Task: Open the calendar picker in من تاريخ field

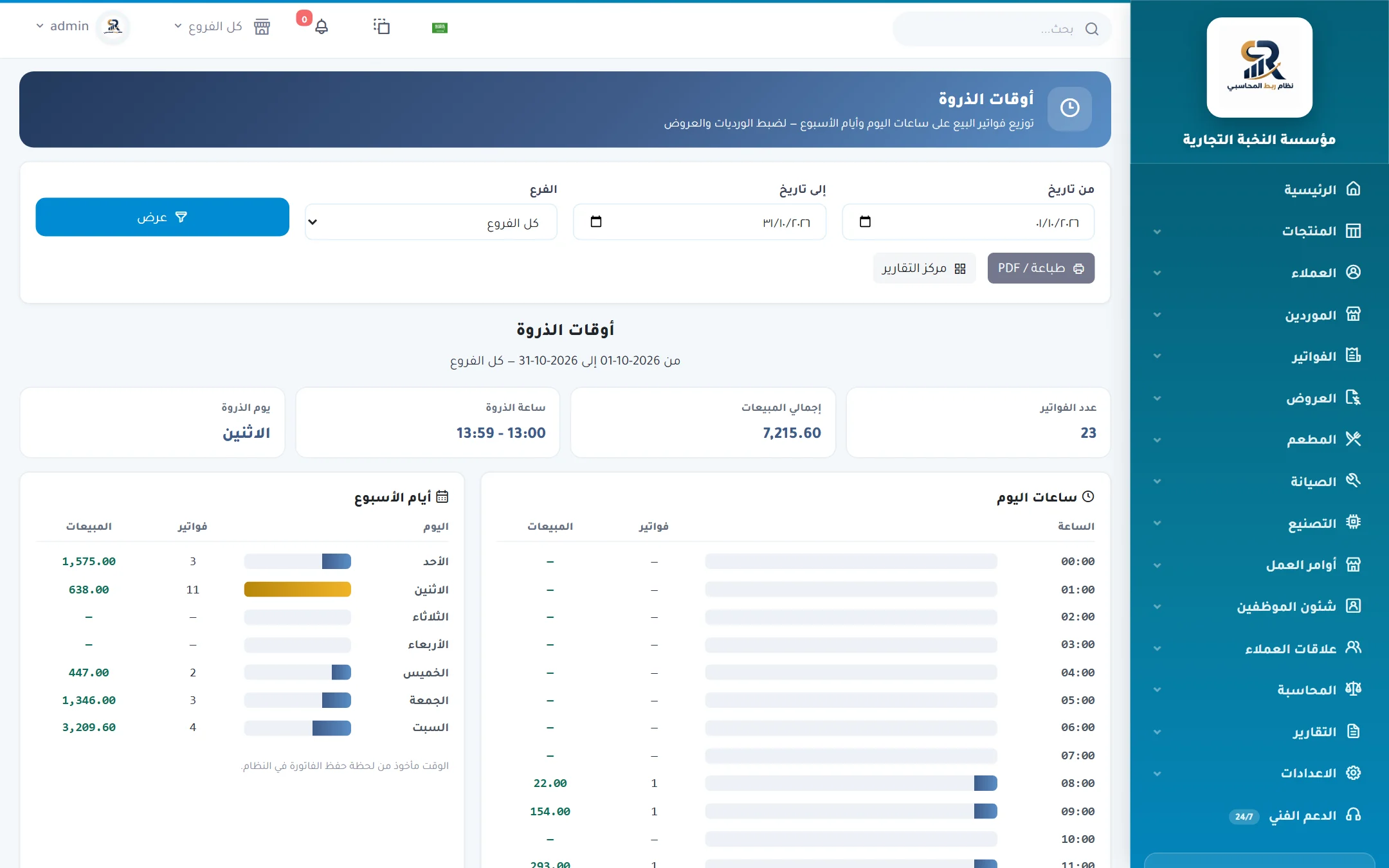Action: click(865, 222)
